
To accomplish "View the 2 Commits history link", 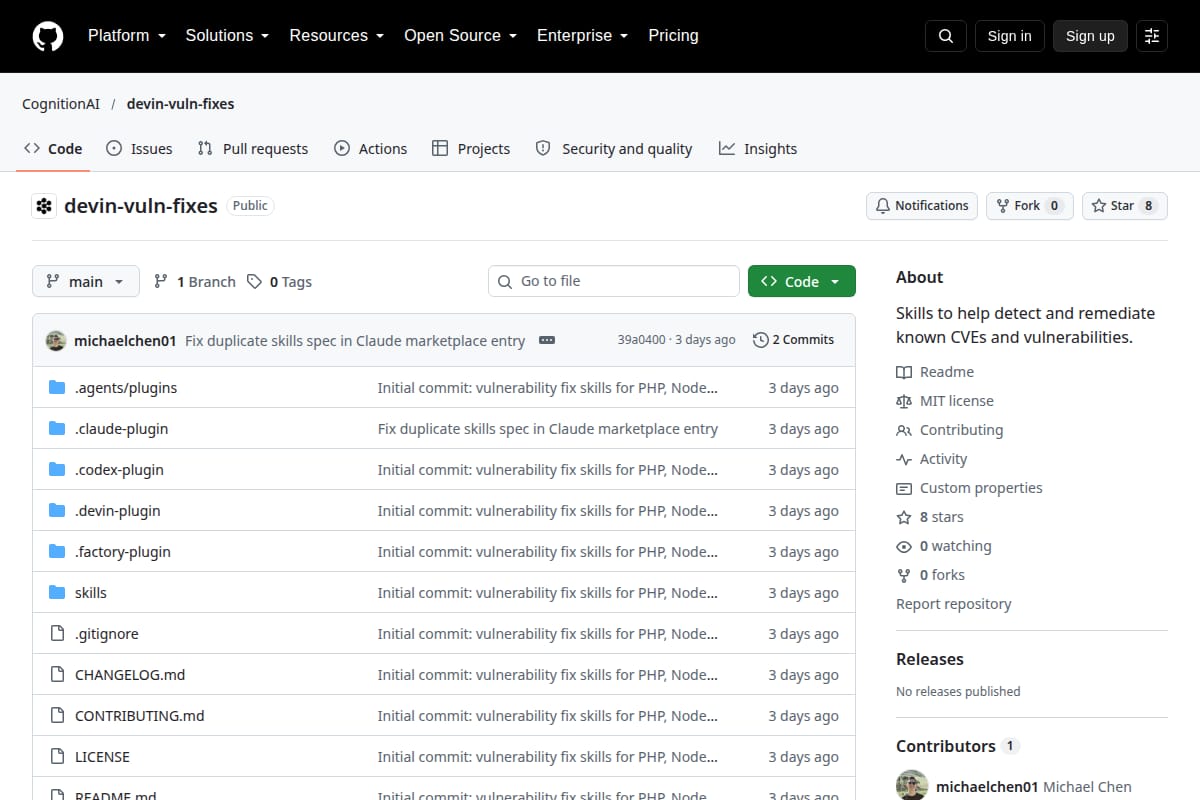I will pos(793,340).
